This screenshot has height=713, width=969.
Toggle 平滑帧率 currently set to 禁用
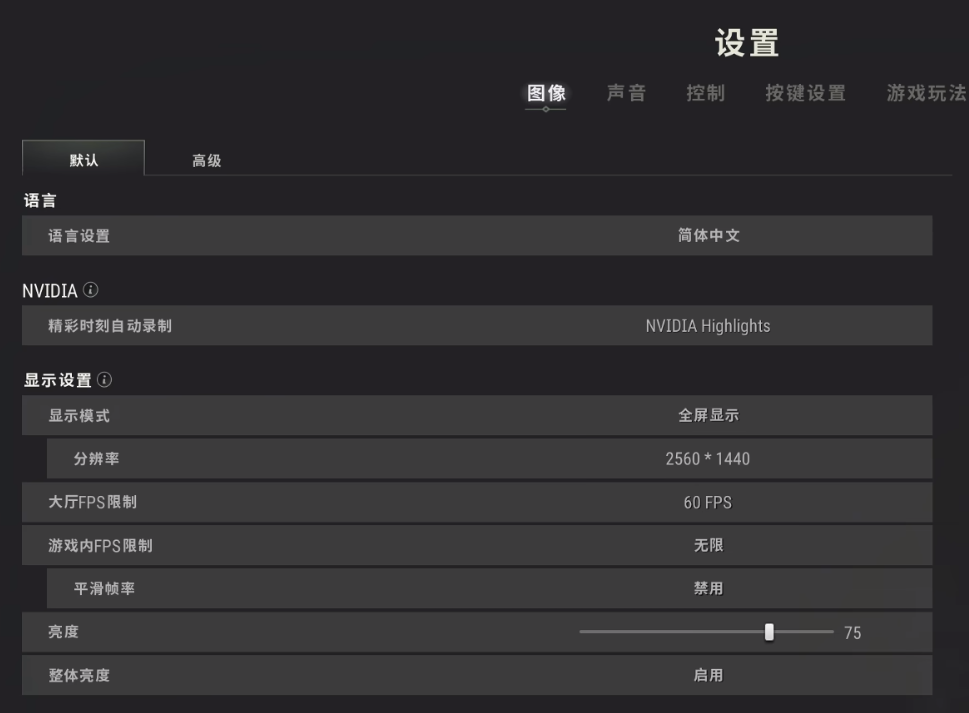pyautogui.click(x=708, y=589)
